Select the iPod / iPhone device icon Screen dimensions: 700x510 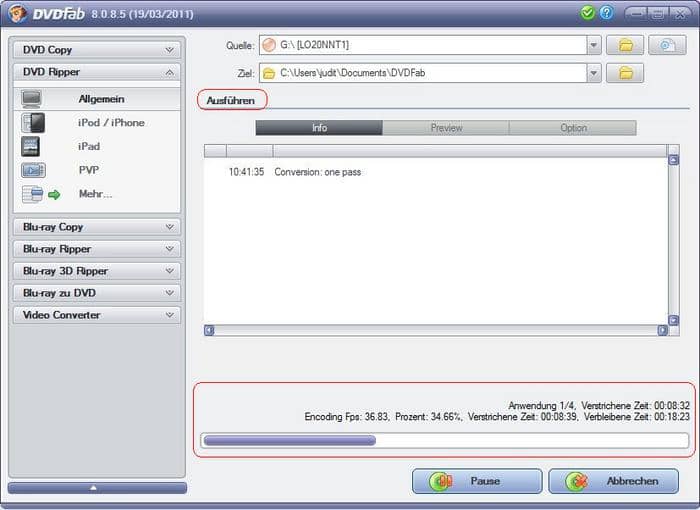click(x=33, y=123)
